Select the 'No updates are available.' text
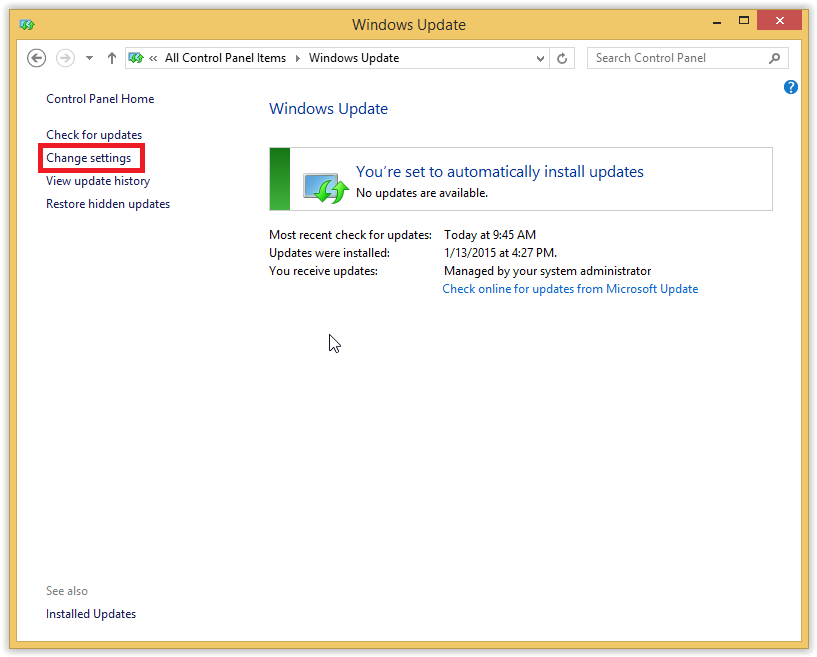Screen dimensions: 817x657 point(422,193)
